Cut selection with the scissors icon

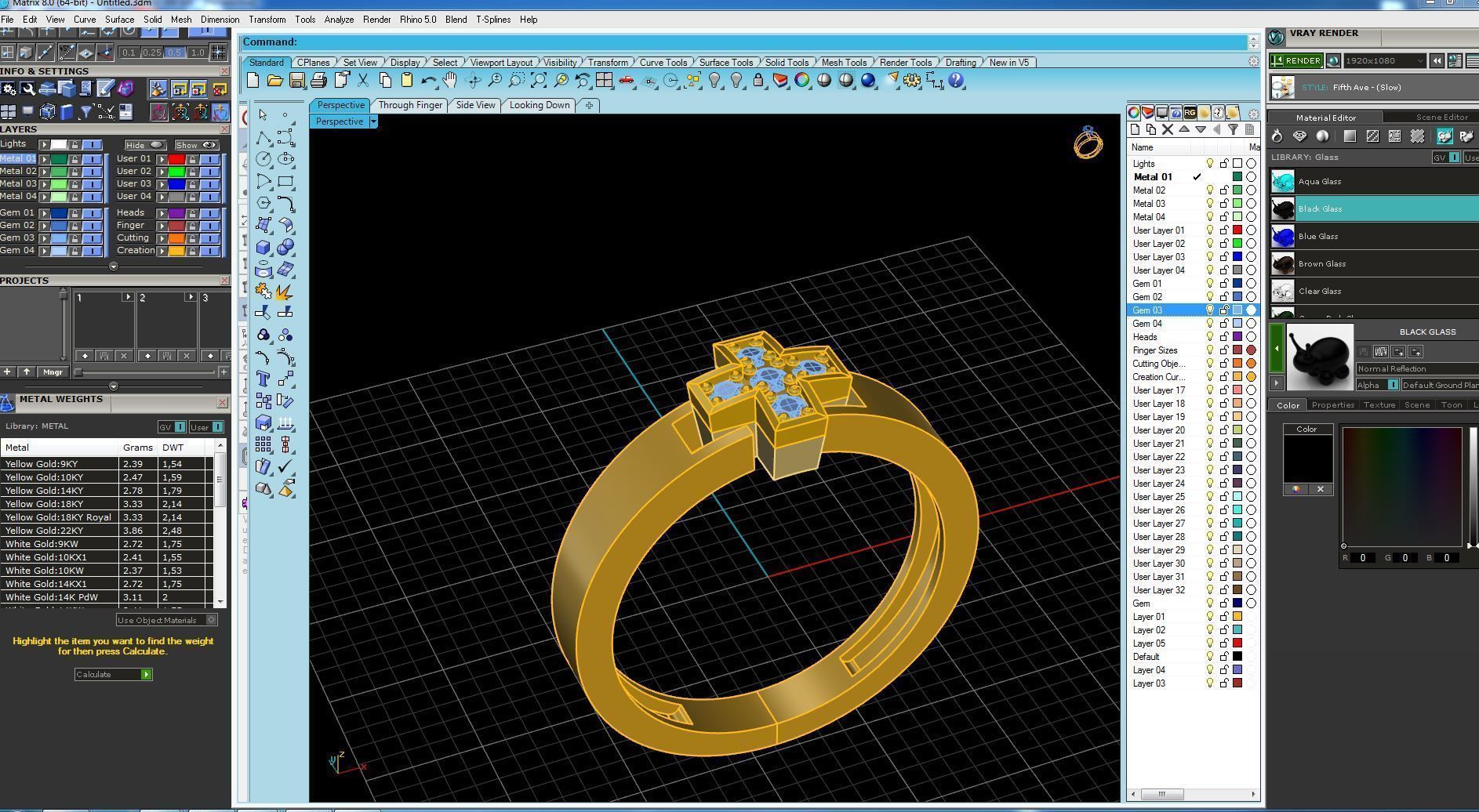click(x=363, y=80)
